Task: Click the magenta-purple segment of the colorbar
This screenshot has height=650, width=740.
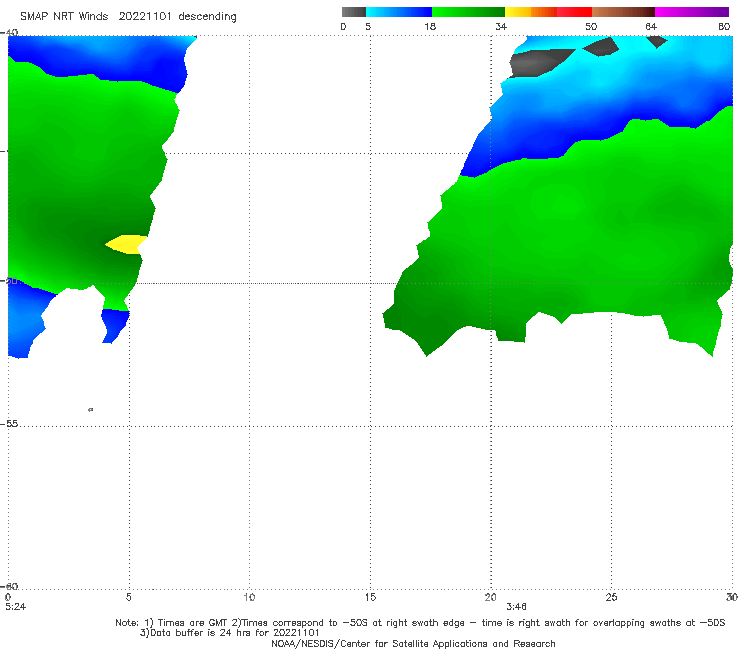Action: coord(692,12)
